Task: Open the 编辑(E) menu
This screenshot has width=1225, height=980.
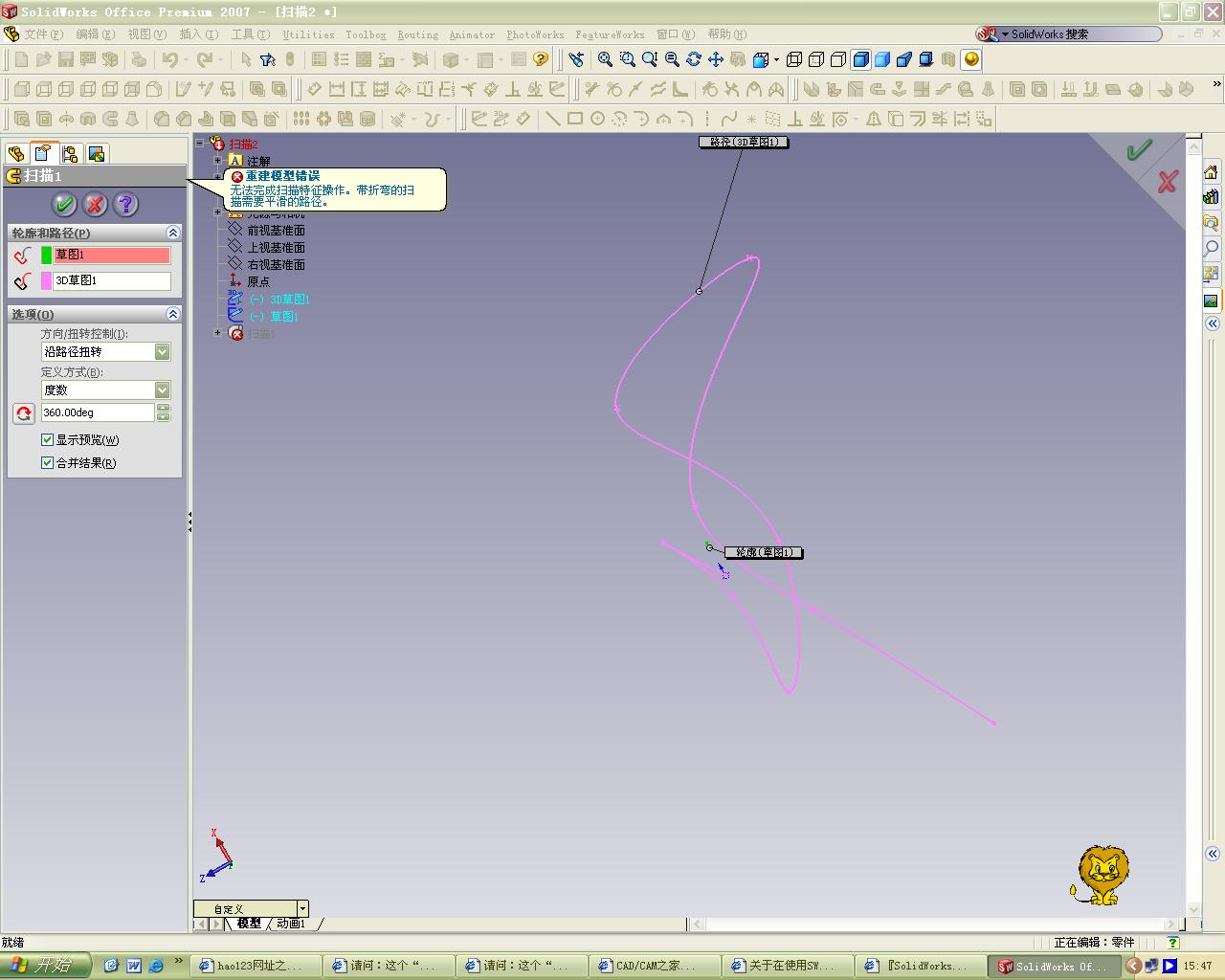Action: (x=96, y=34)
